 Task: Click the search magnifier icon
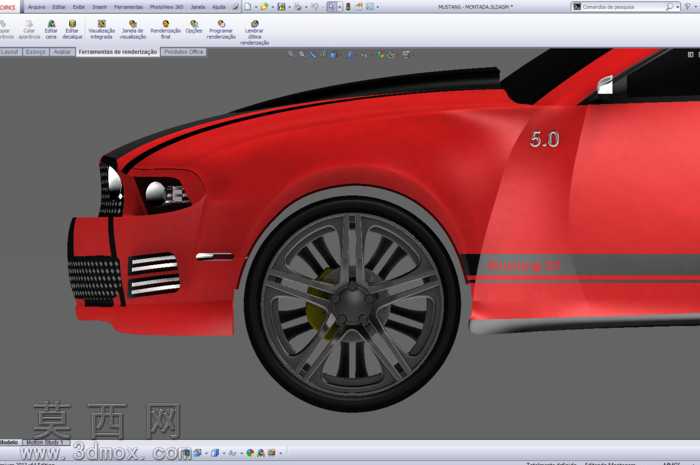(x=669, y=7)
